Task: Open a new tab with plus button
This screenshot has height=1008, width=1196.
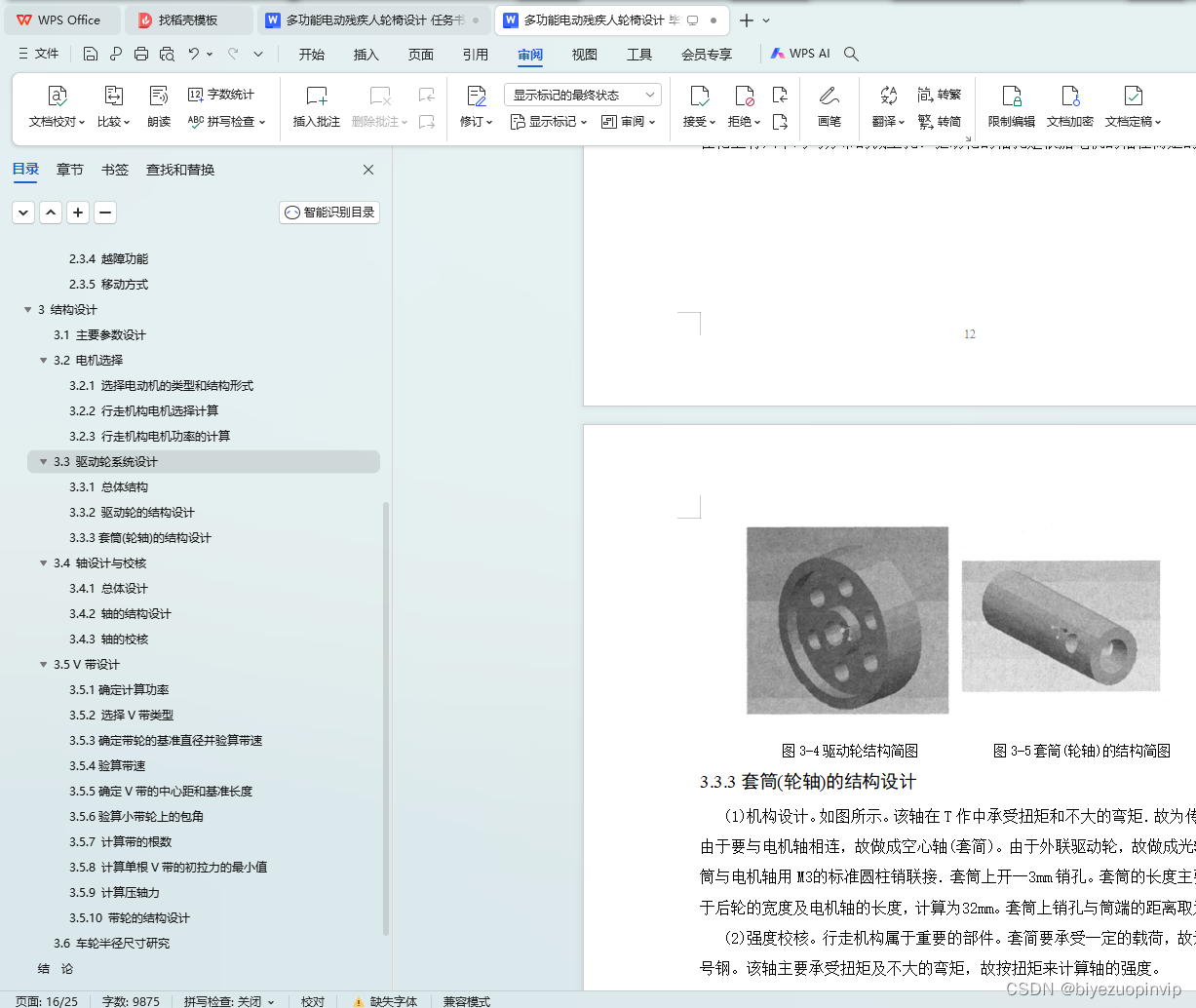Action: (747, 19)
